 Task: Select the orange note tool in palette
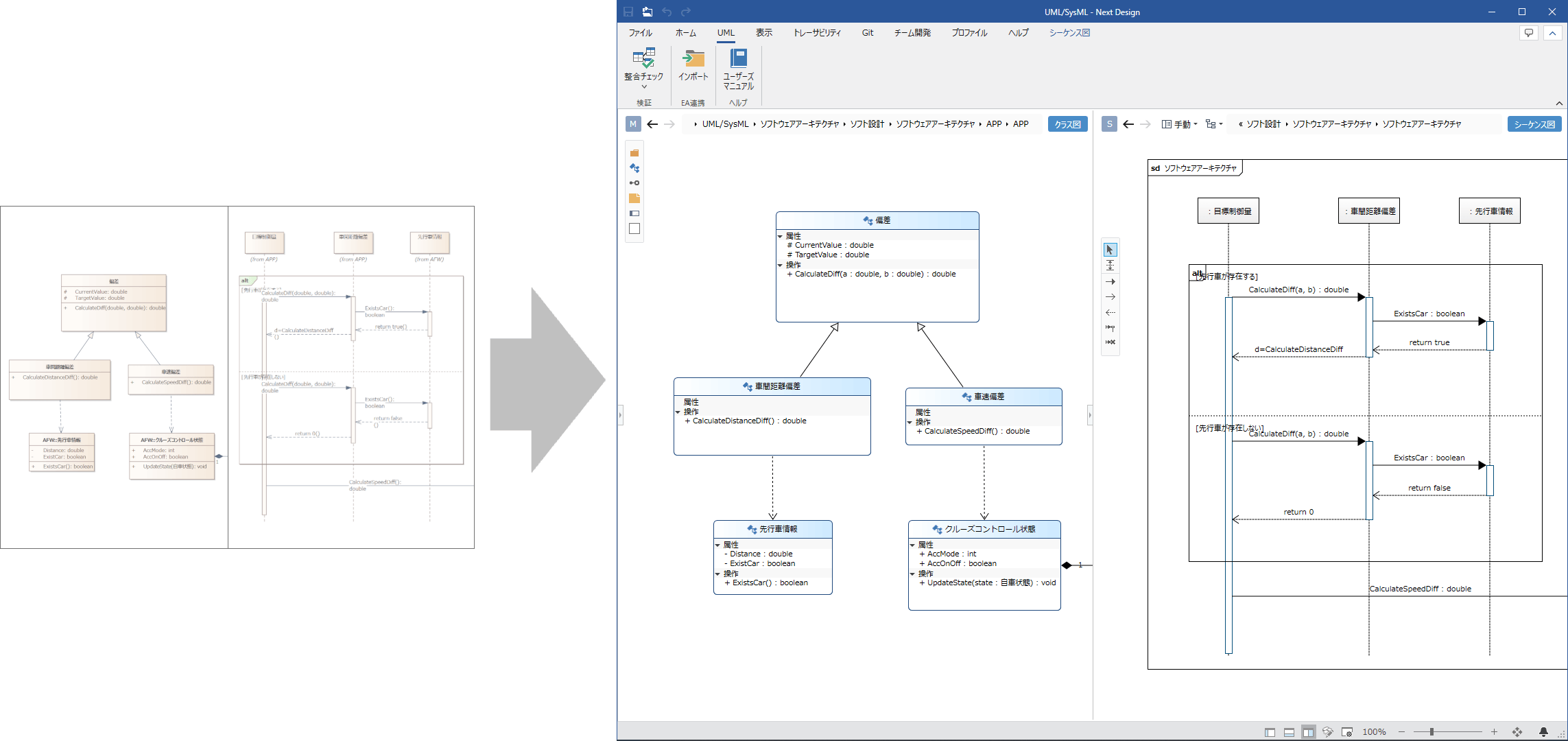634,198
